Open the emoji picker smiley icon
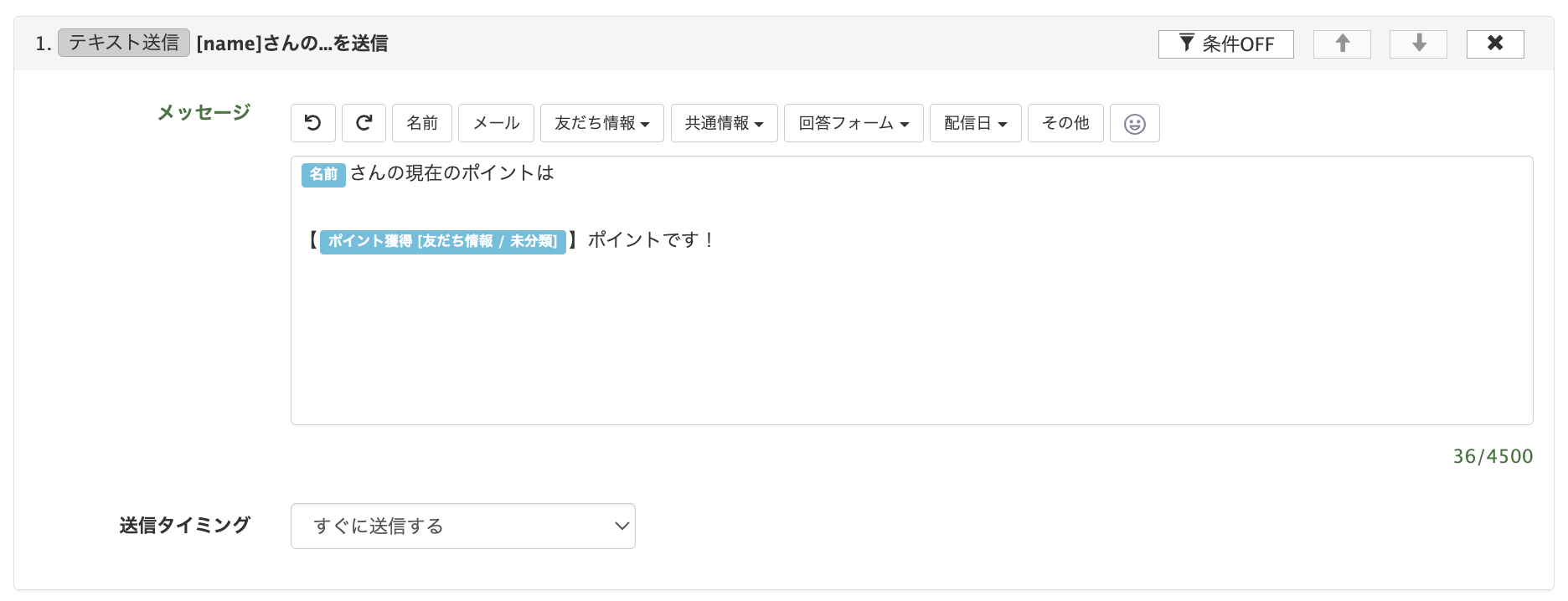 1134,123
